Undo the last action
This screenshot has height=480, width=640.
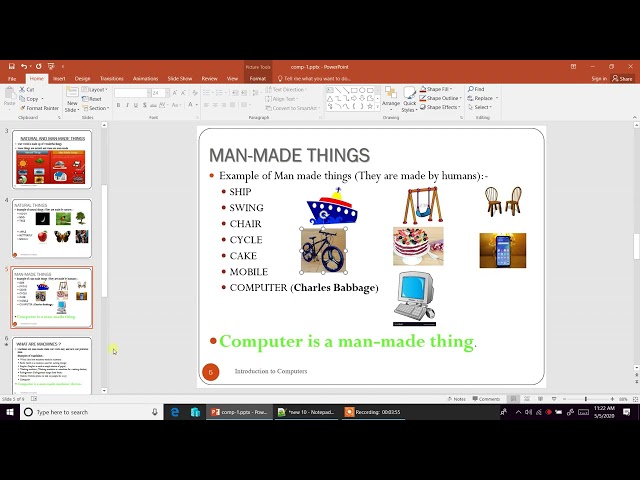24,66
